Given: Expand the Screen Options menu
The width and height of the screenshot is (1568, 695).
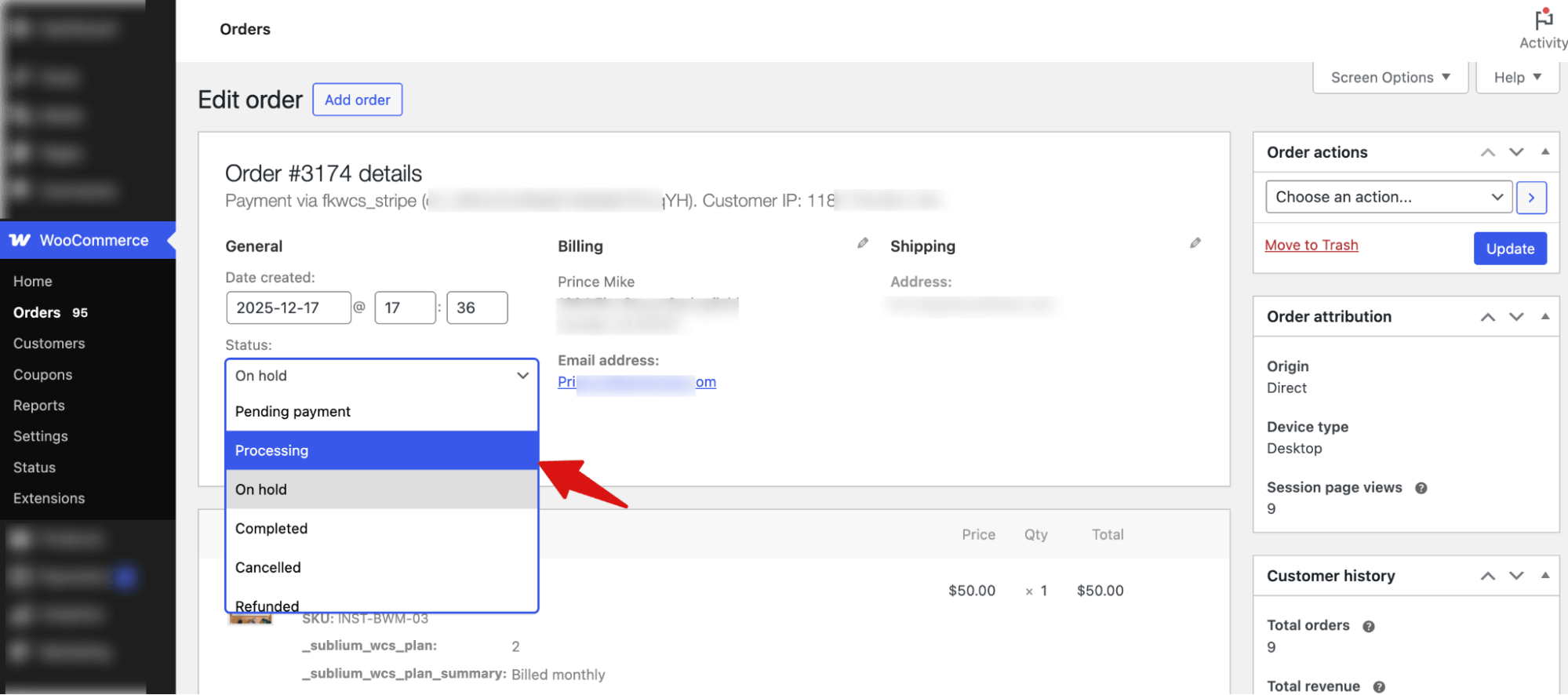Looking at the screenshot, I should [1390, 78].
